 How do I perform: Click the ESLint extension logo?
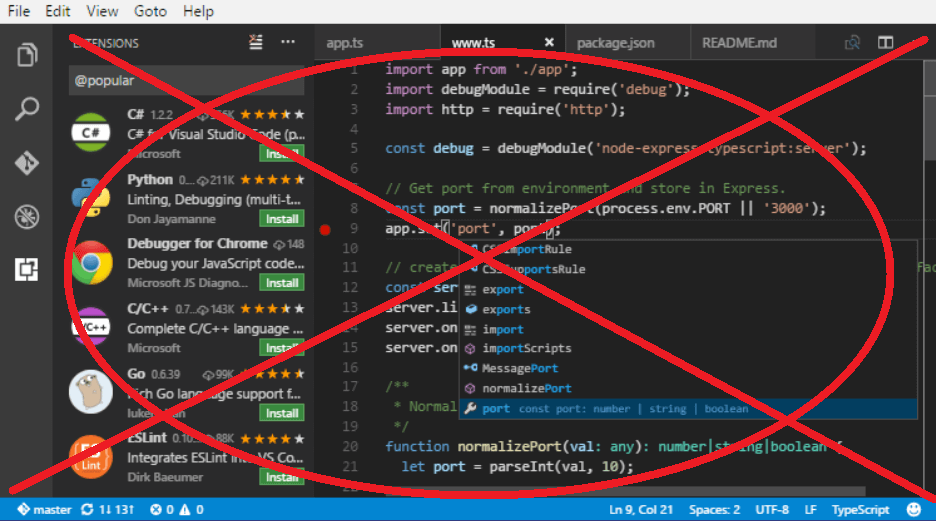coord(91,457)
